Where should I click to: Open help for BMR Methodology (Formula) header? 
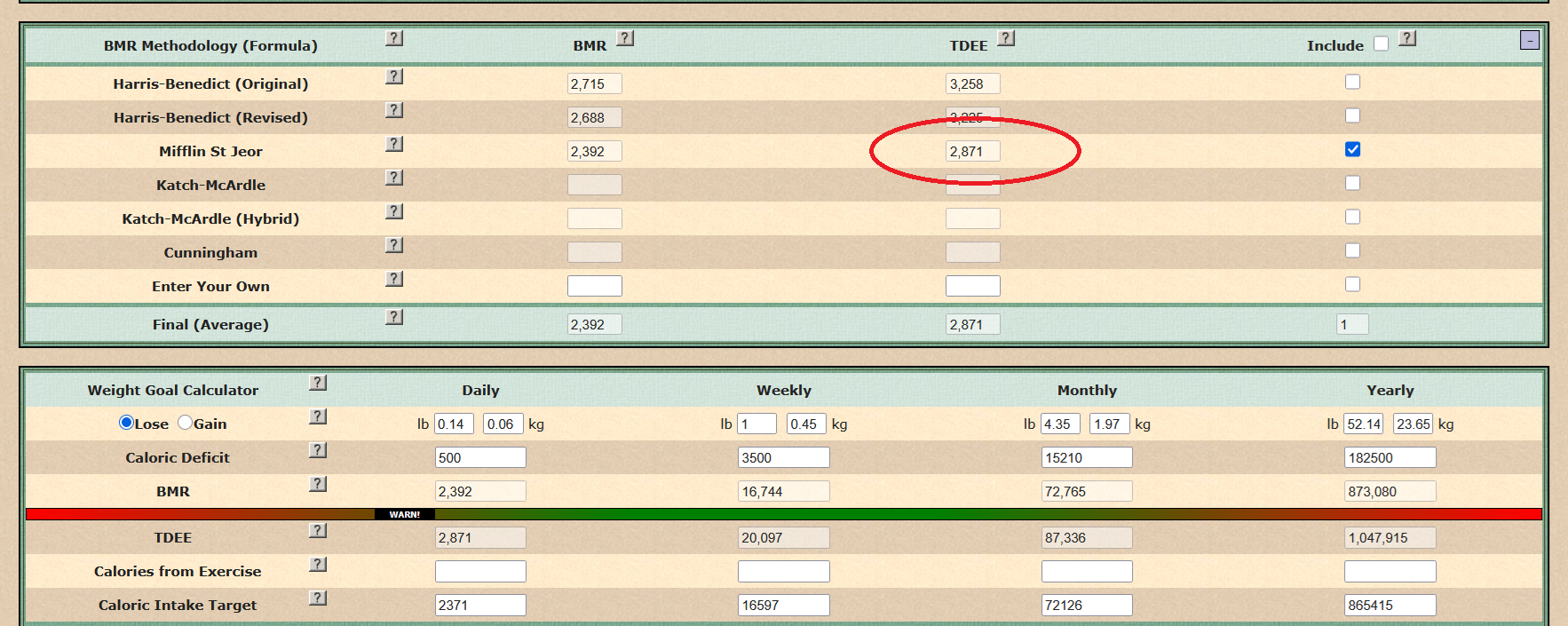pos(394,38)
